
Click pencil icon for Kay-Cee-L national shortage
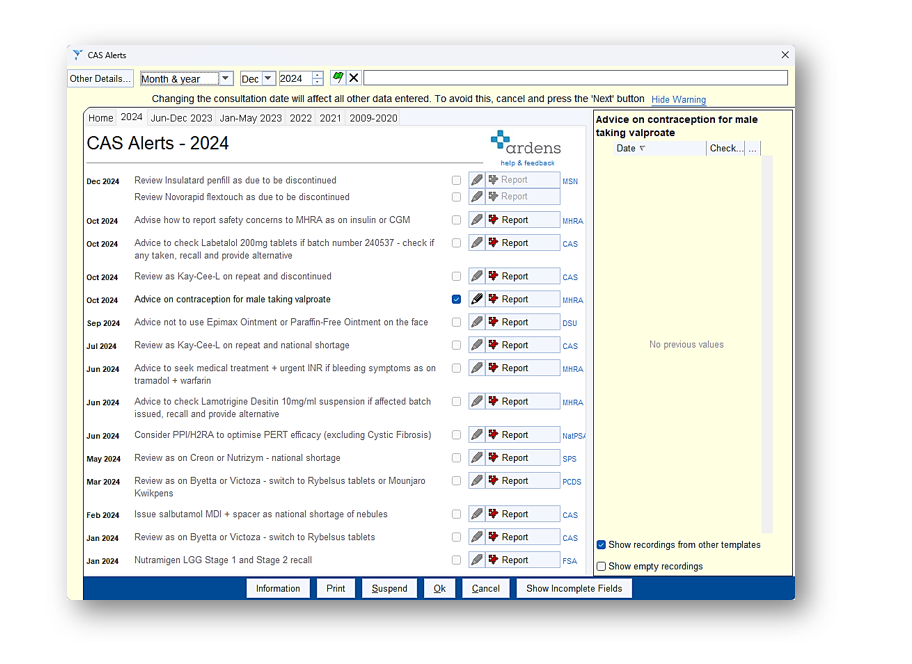(477, 345)
